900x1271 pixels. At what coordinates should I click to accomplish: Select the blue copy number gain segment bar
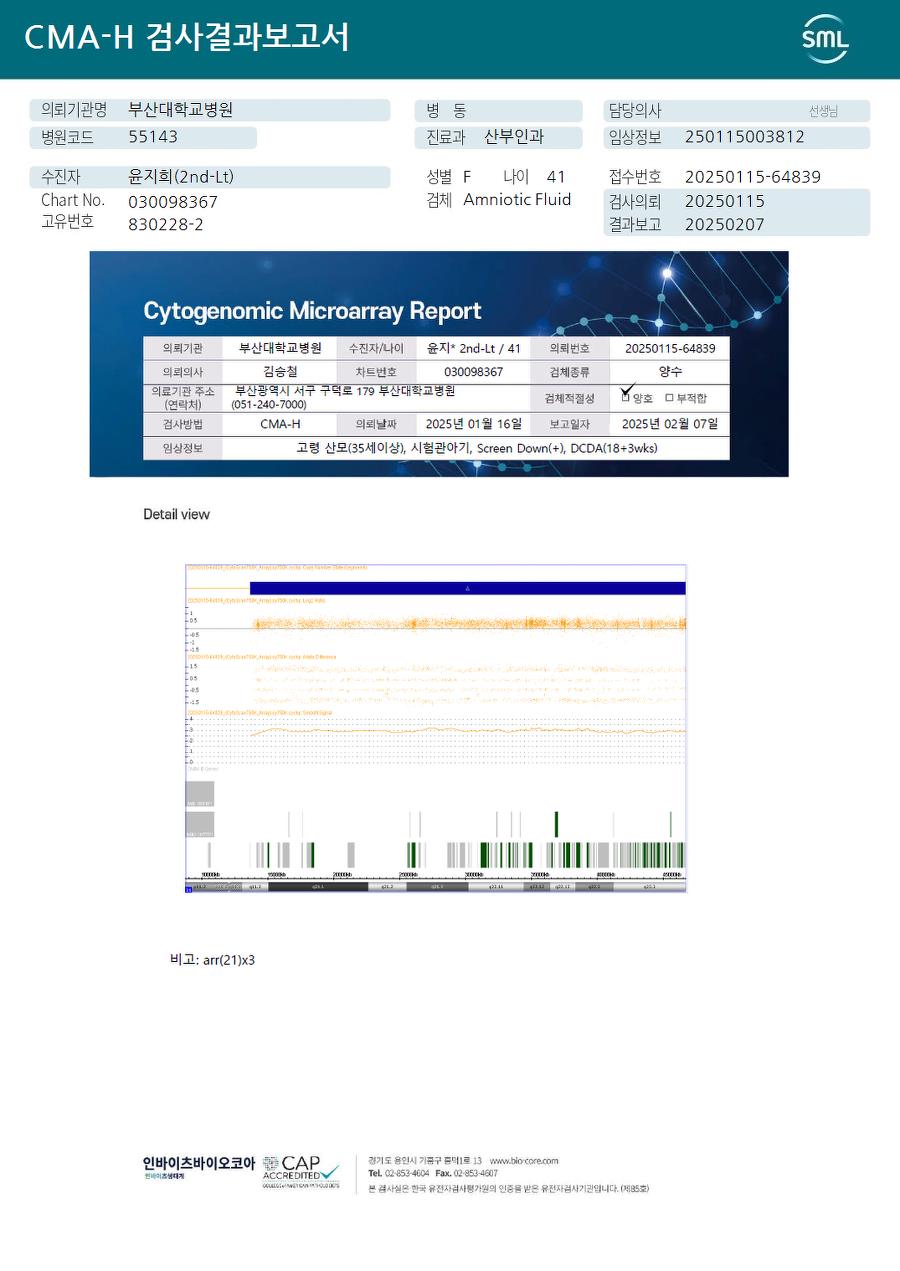[x=467, y=588]
